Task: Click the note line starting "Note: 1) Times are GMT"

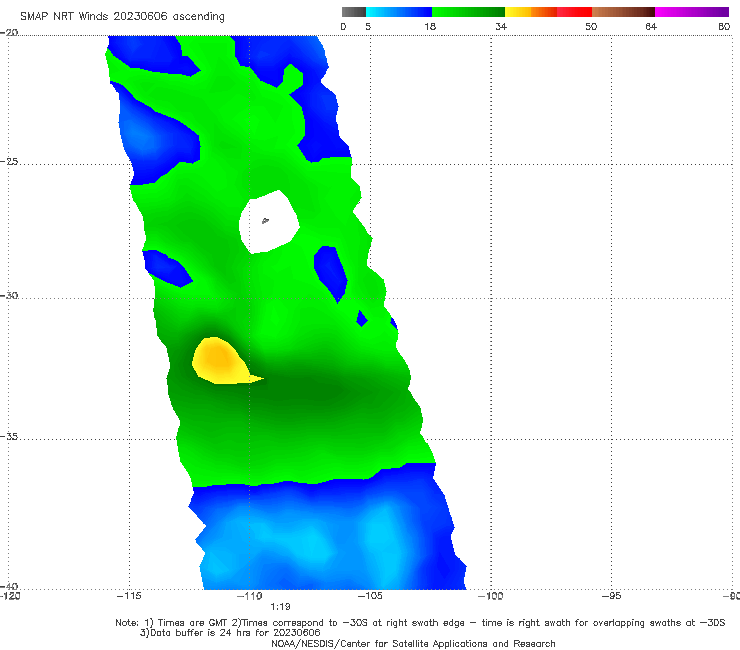Action: pyautogui.click(x=420, y=623)
